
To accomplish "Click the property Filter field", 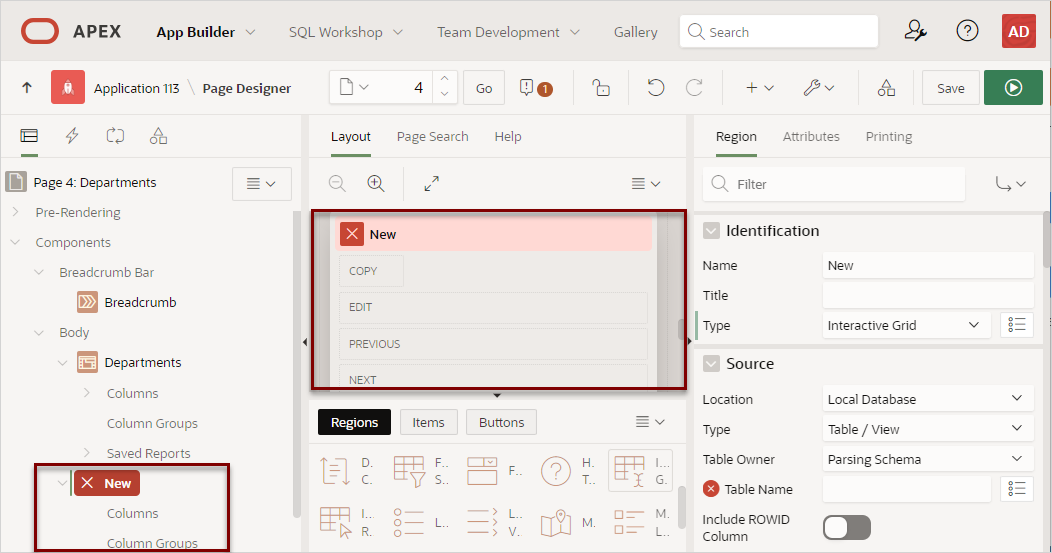I will pos(833,184).
